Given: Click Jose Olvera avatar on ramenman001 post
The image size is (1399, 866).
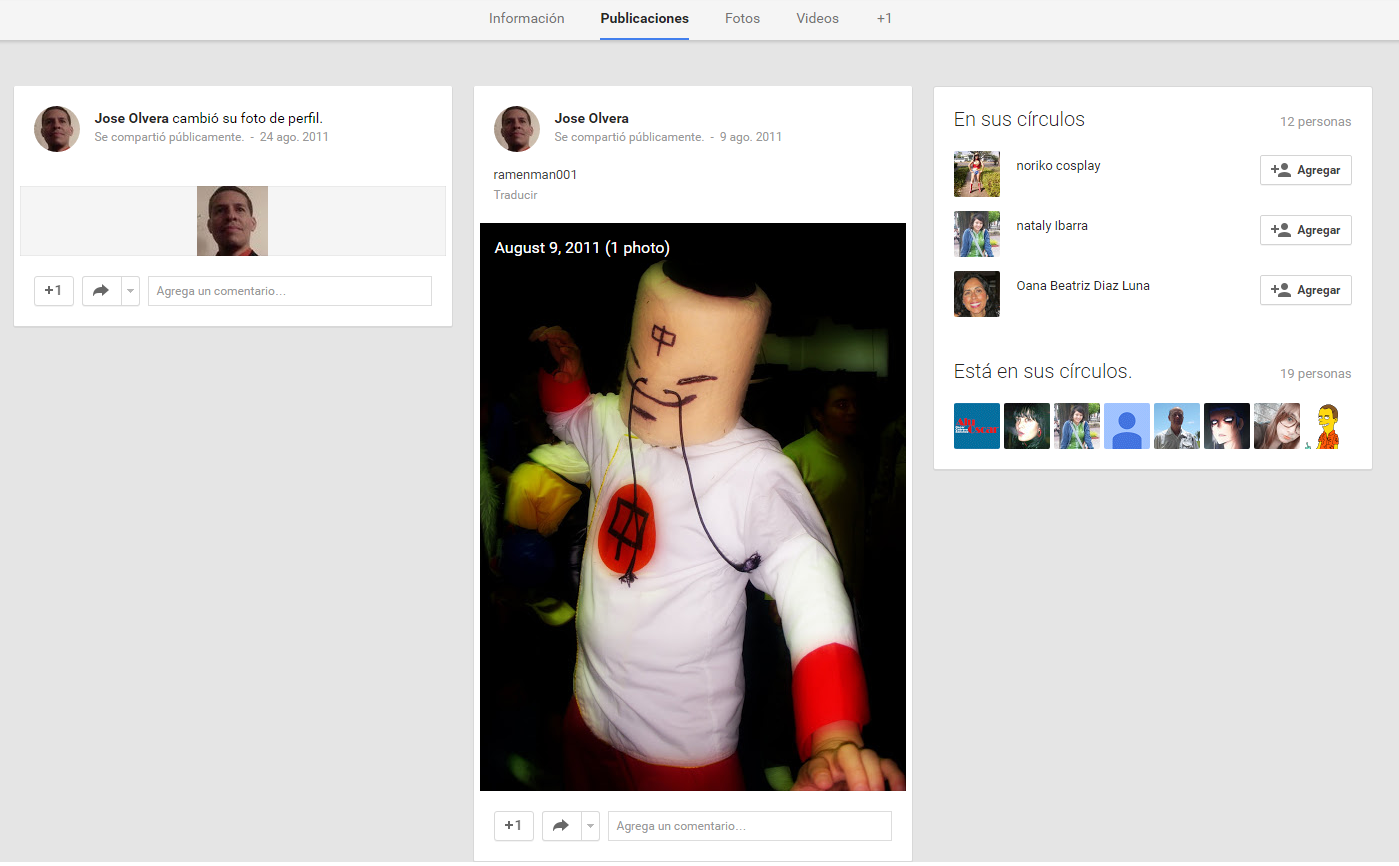Looking at the screenshot, I should click(517, 129).
